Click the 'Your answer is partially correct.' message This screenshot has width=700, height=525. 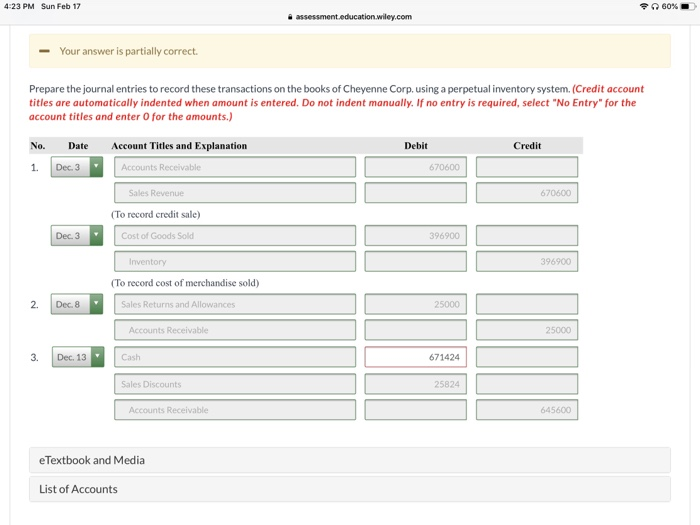pos(129,51)
